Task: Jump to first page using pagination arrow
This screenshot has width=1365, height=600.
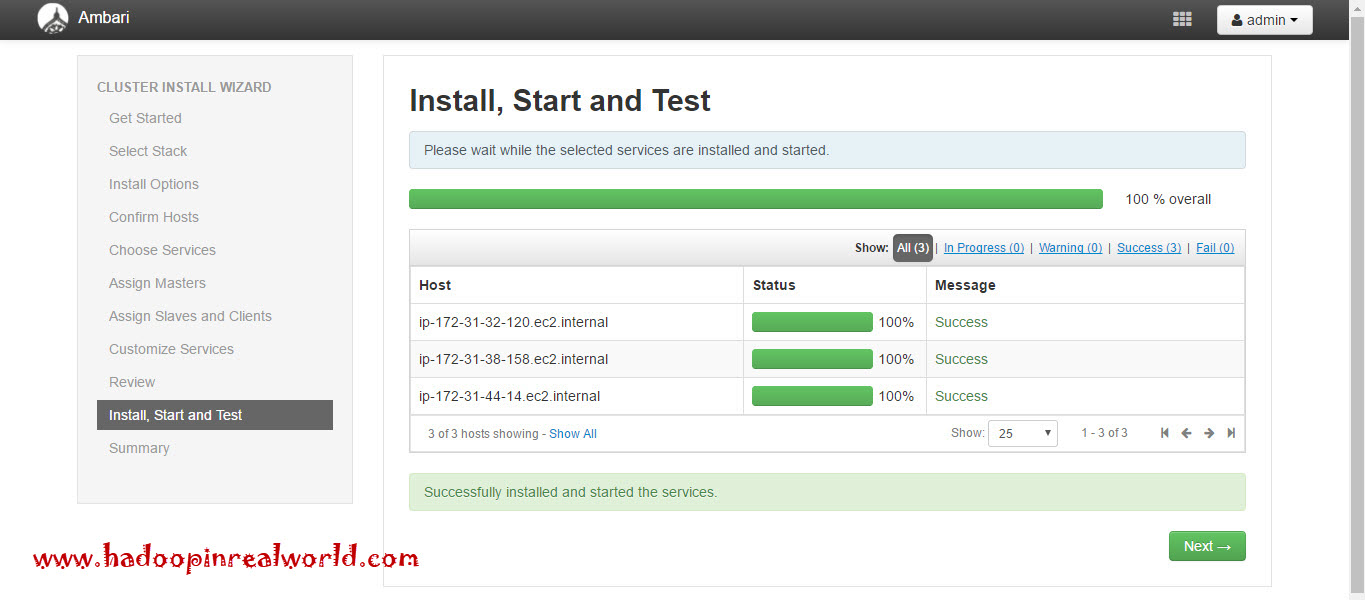Action: (1163, 432)
